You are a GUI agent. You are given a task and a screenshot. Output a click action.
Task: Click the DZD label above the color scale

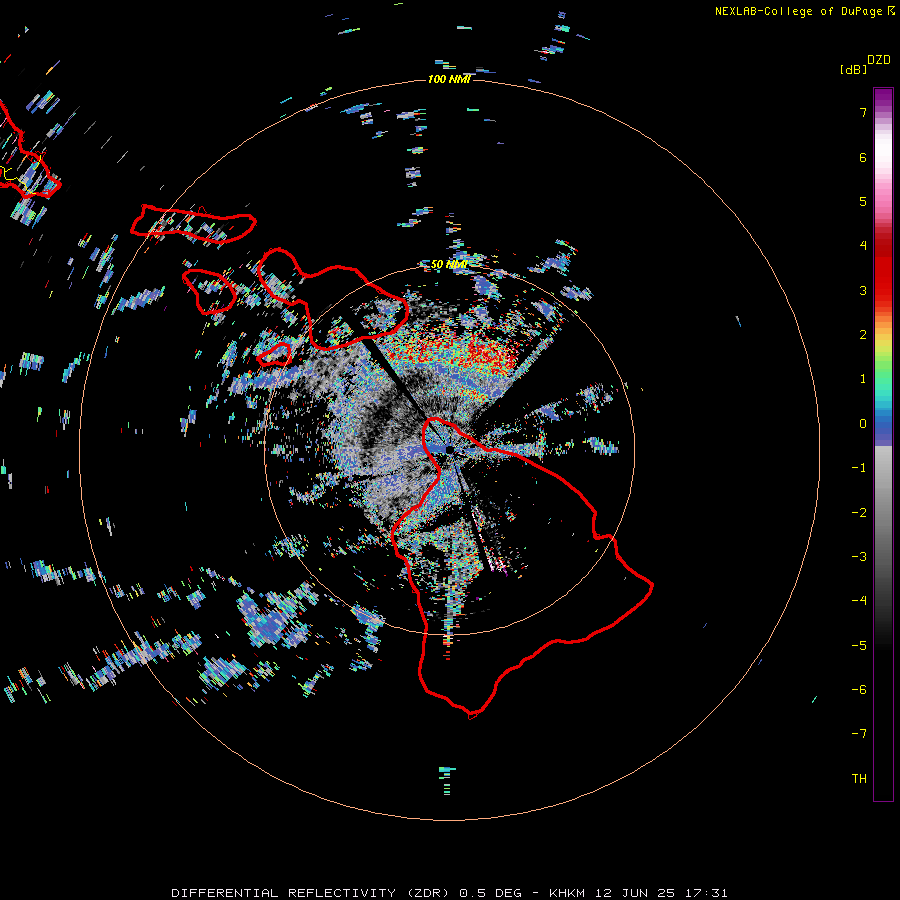click(879, 60)
